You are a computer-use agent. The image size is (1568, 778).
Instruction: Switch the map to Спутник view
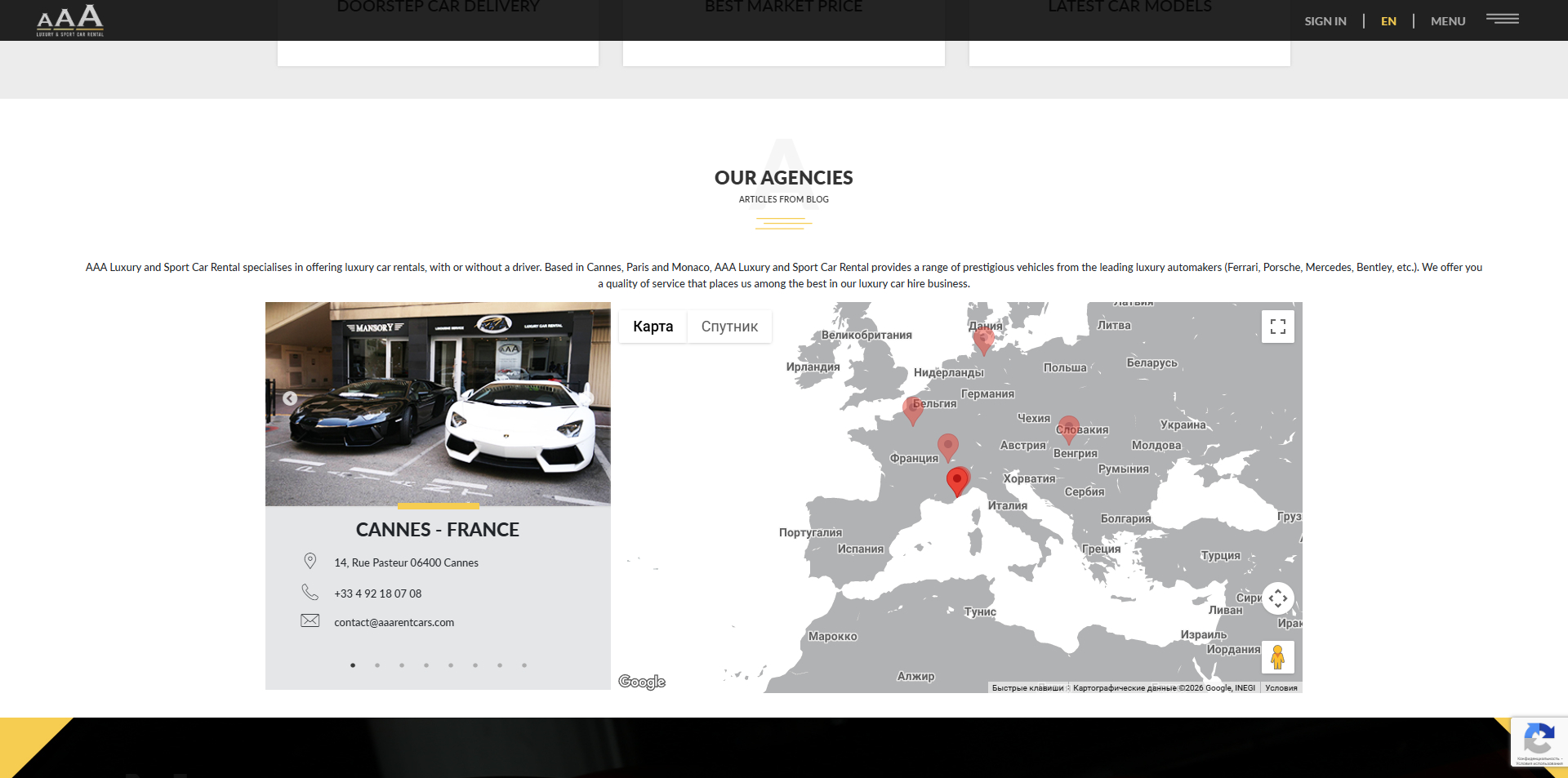728,326
